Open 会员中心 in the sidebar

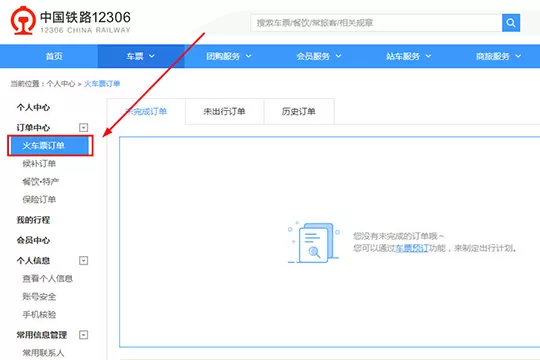pos(33,240)
